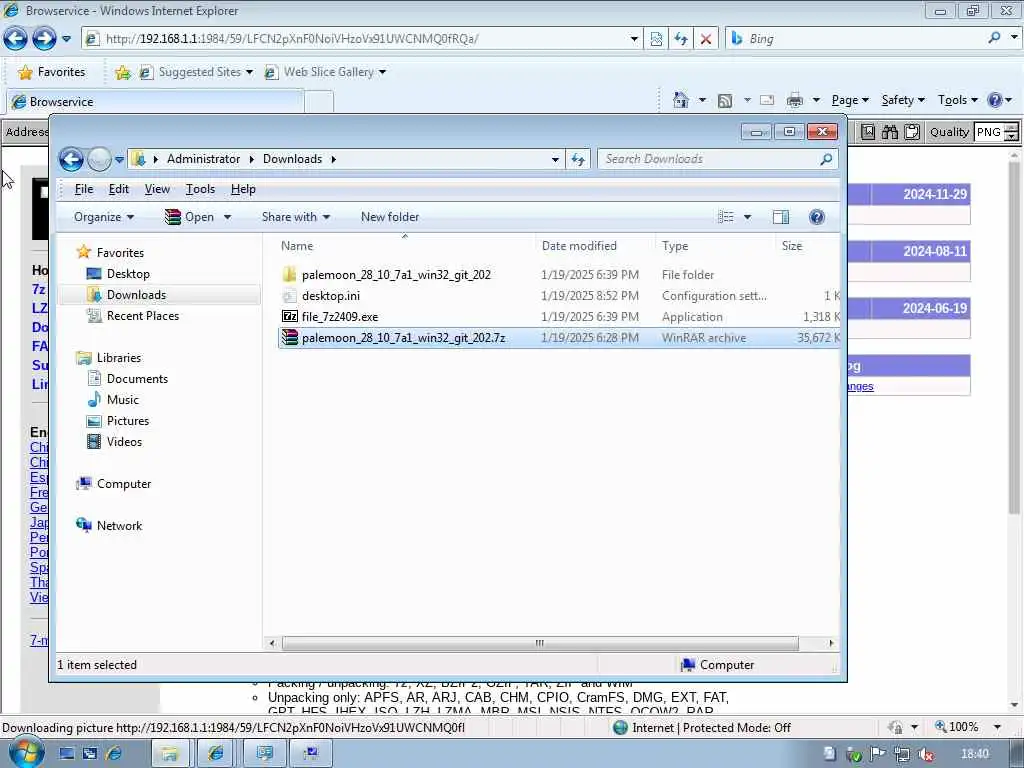Viewport: 1024px width, 768px height.
Task: Open the Home button dropdown arrow
Action: (702, 101)
